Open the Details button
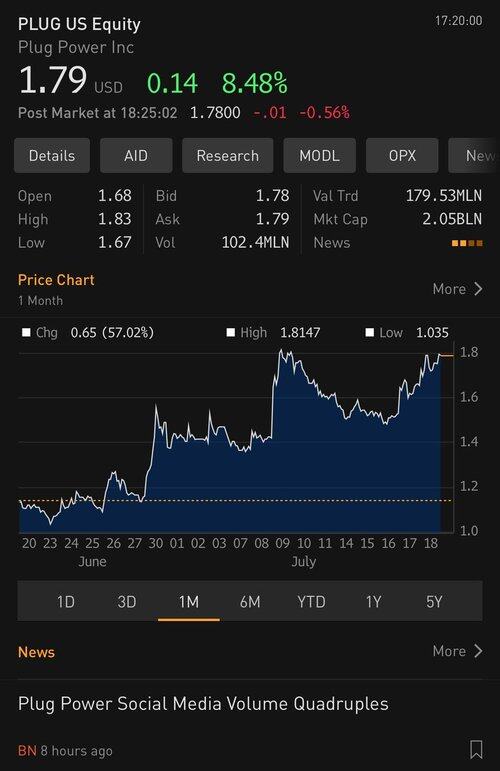Screen dimensions: 500x771 [x=52, y=155]
